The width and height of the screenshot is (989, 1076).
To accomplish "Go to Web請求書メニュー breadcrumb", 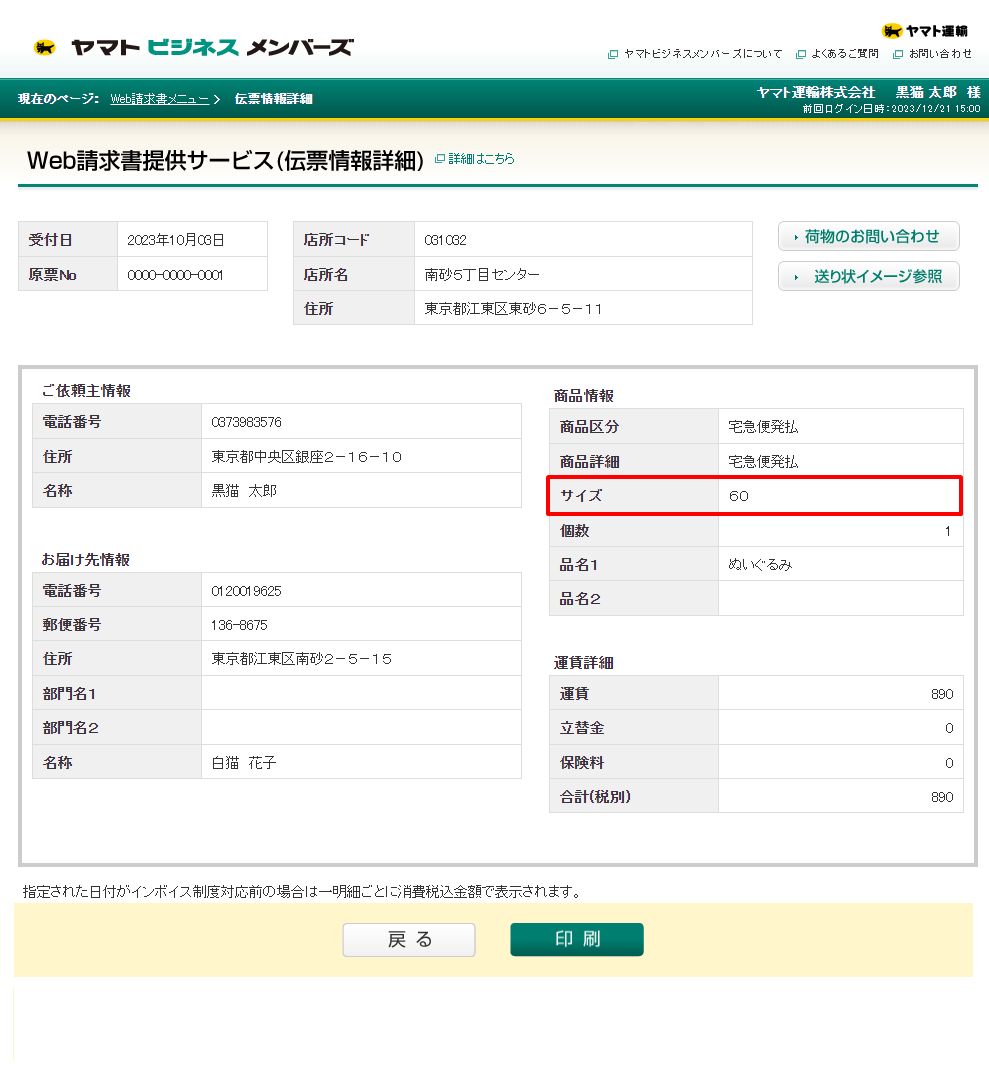I will coord(159,99).
